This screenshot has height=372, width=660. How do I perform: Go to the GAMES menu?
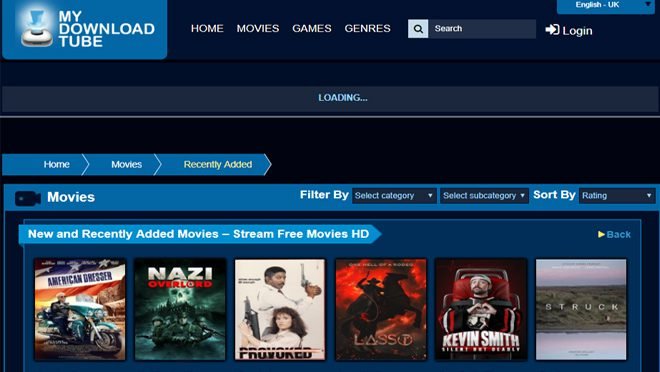[x=312, y=29]
